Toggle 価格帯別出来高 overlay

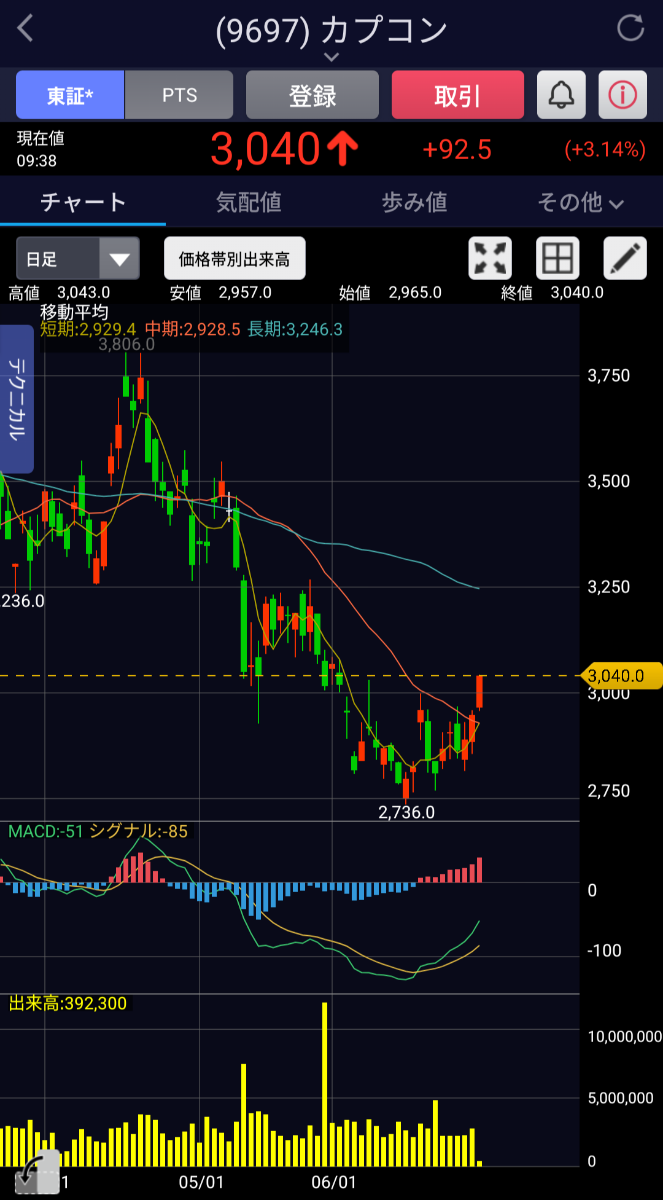[x=234, y=259]
